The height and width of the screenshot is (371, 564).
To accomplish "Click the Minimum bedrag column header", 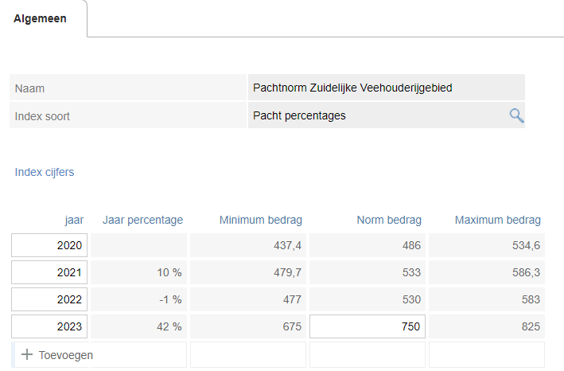I will click(261, 220).
